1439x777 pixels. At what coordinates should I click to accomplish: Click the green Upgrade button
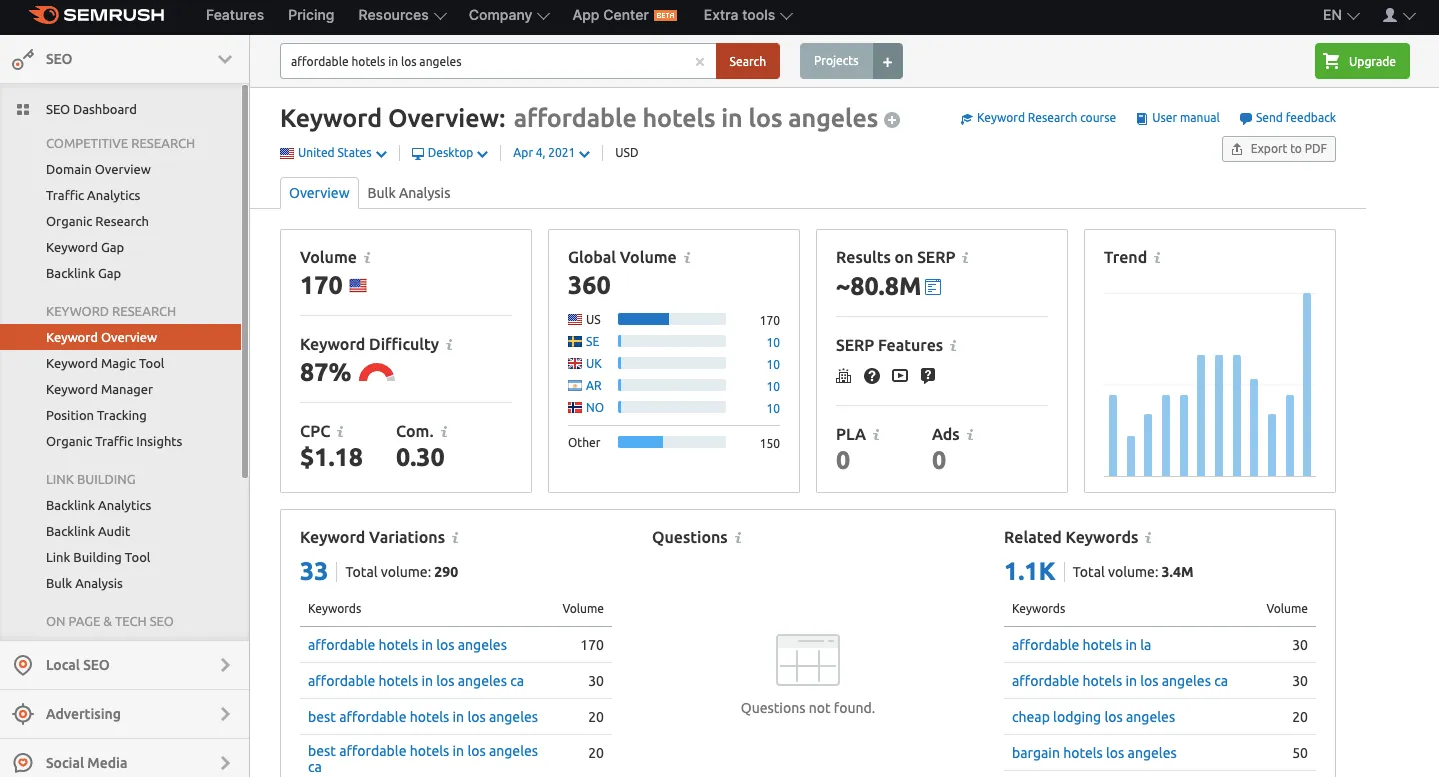pos(1361,62)
